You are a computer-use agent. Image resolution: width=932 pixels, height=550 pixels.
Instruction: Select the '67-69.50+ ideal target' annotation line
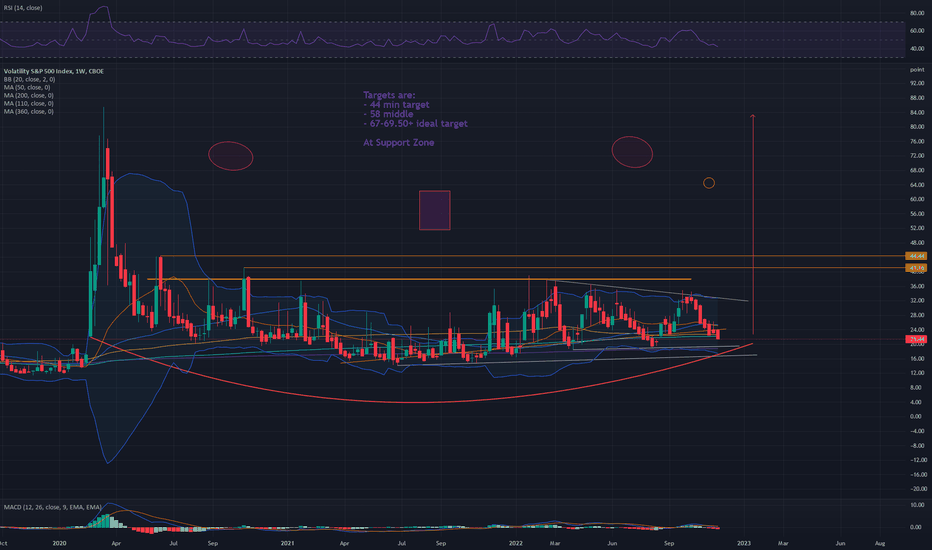pos(415,124)
